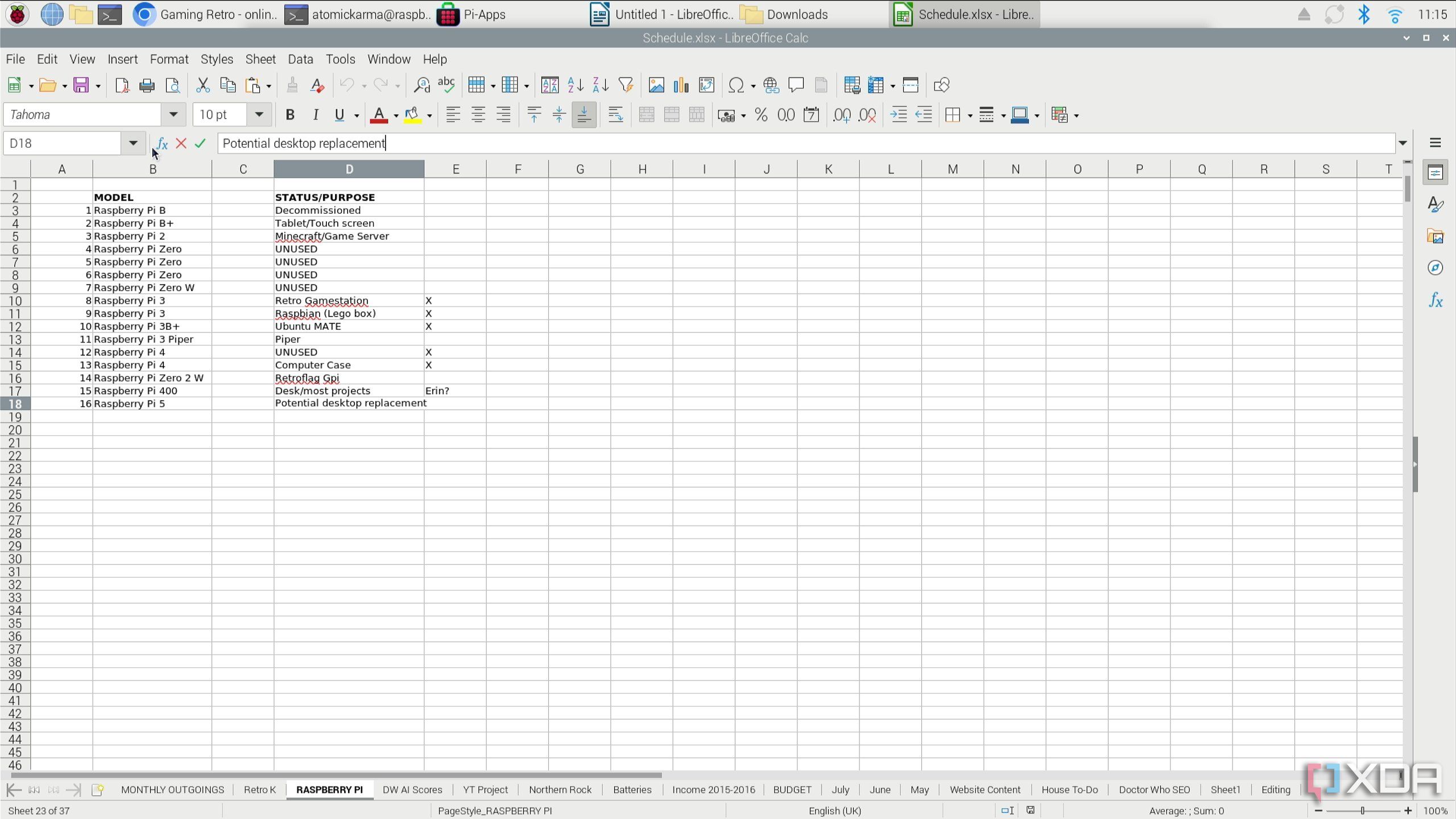Click the Insert Image icon
The width and height of the screenshot is (1456, 819).
[x=656, y=85]
